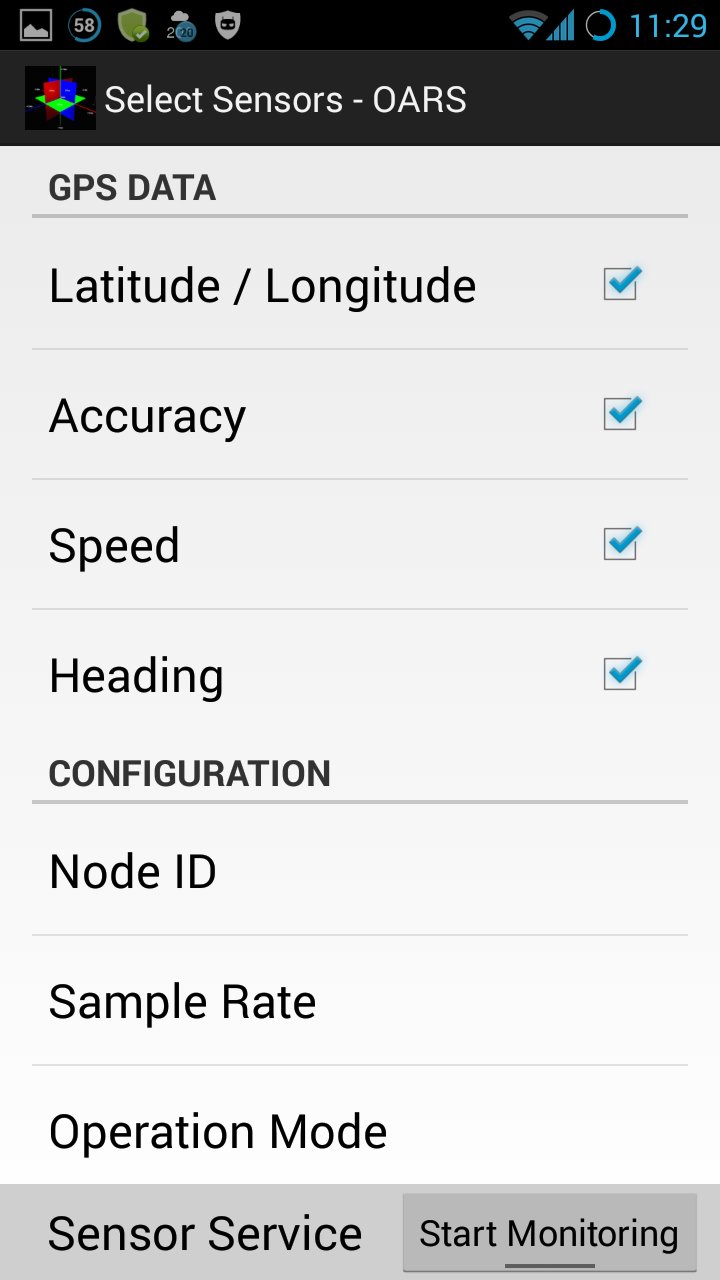This screenshot has height=1280, width=720.
Task: Uncheck the Latitude / Longitude checkbox
Action: [x=622, y=284]
